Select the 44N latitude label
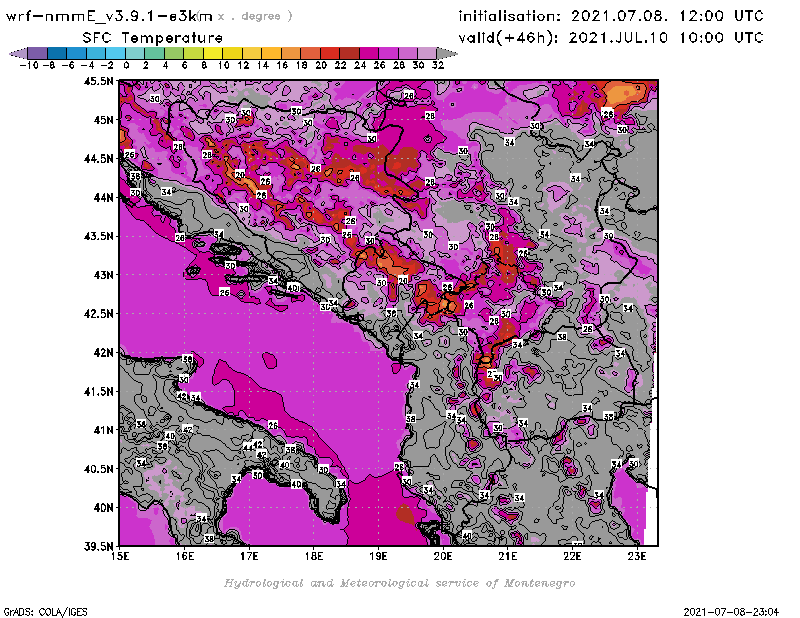Viewport: 800px width, 618px height. coord(104,197)
